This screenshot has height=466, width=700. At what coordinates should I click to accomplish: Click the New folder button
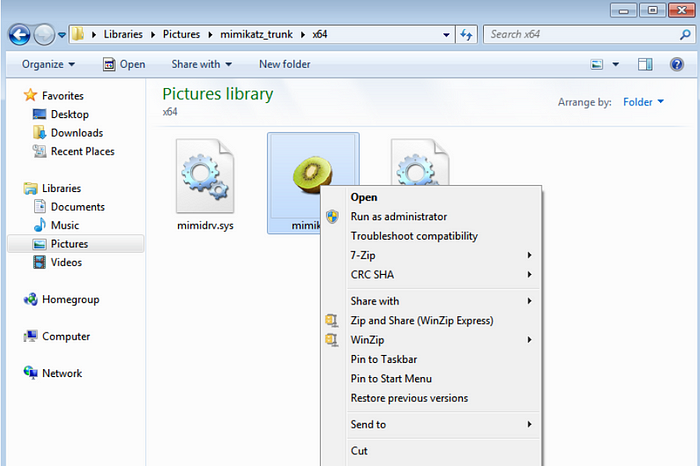click(x=284, y=64)
